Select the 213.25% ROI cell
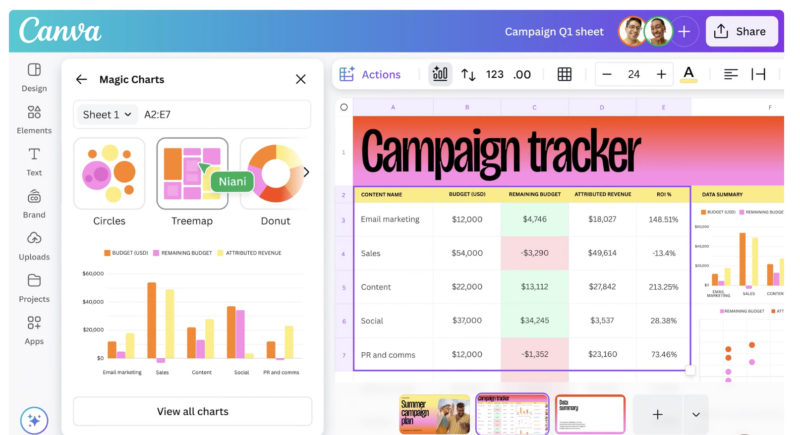 coord(663,287)
